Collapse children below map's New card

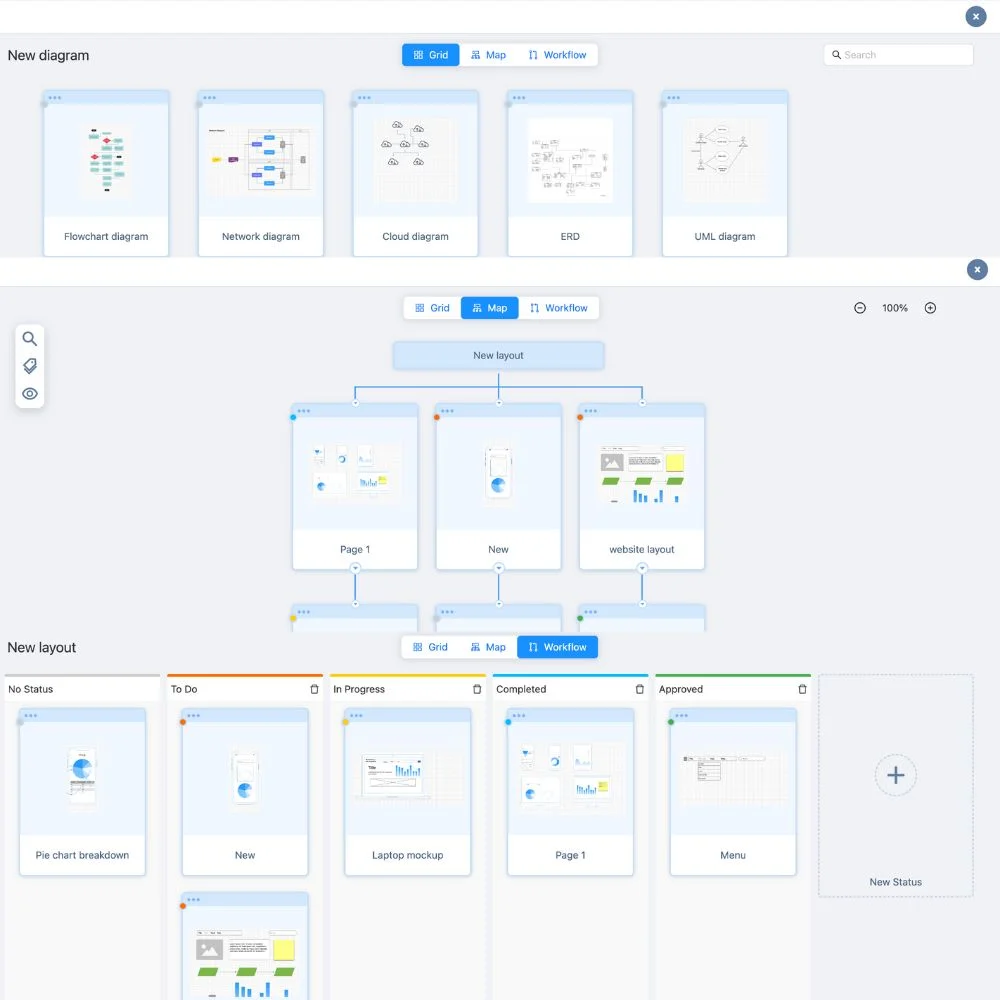499,568
